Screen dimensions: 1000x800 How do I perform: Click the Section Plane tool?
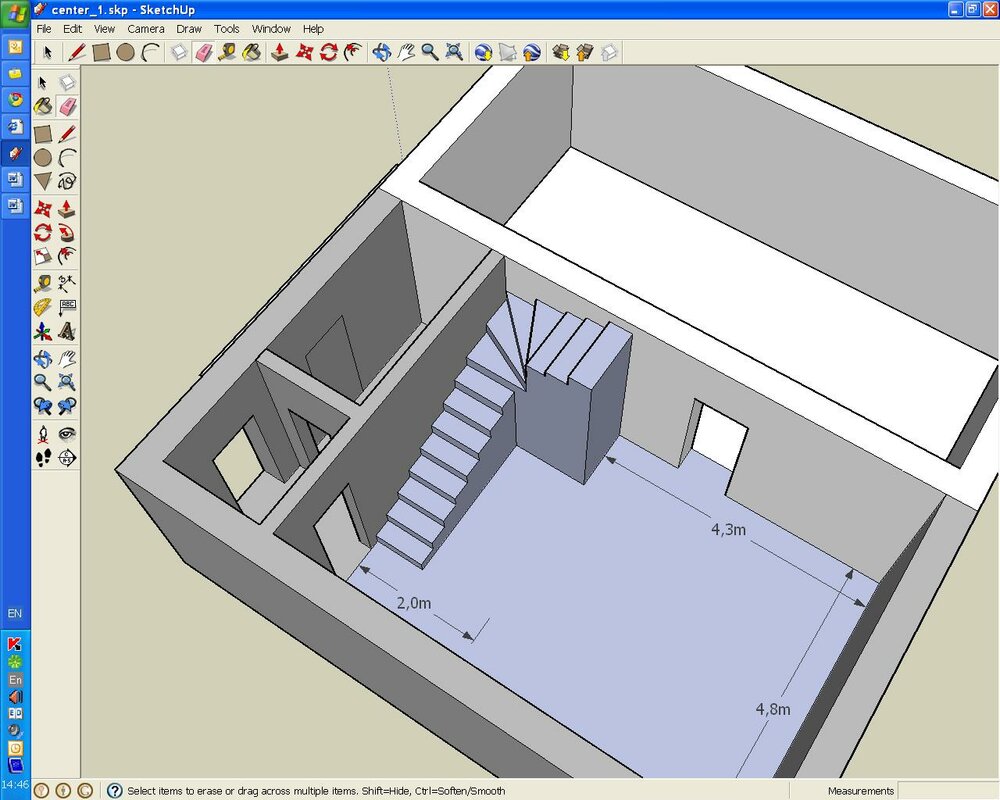[x=67, y=458]
